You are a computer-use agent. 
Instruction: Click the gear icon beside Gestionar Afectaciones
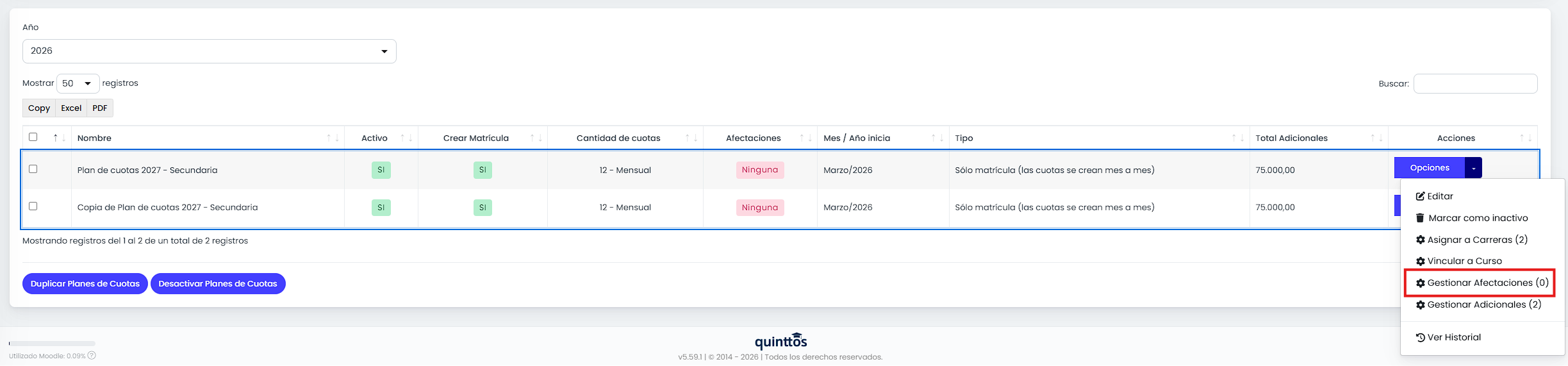point(1420,283)
